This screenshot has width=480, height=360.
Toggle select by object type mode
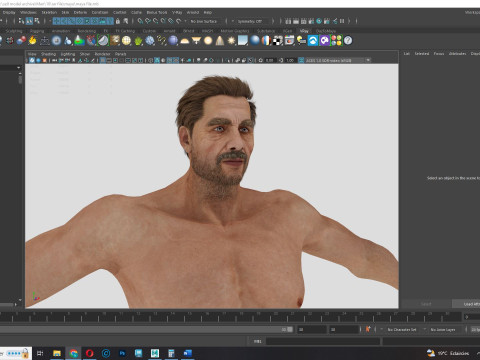coord(29,21)
